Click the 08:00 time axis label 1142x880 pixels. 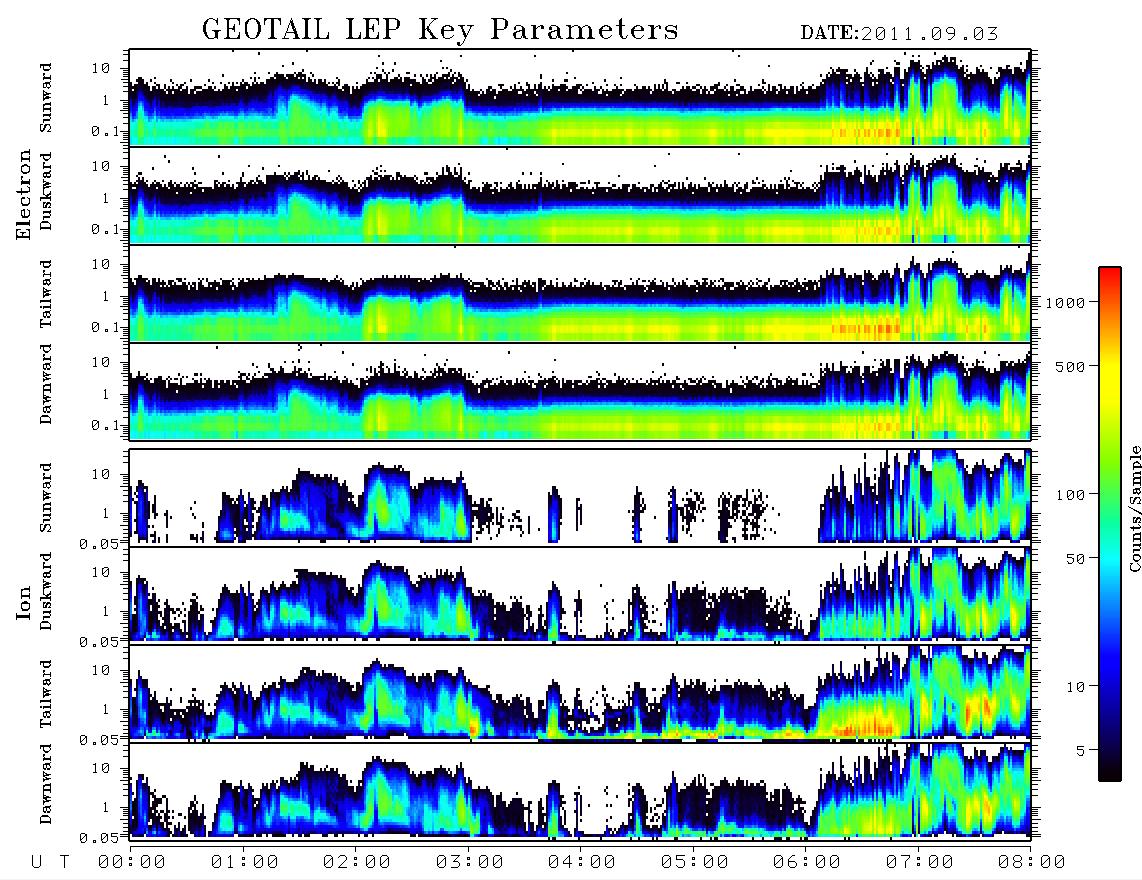pyautogui.click(x=1031, y=862)
